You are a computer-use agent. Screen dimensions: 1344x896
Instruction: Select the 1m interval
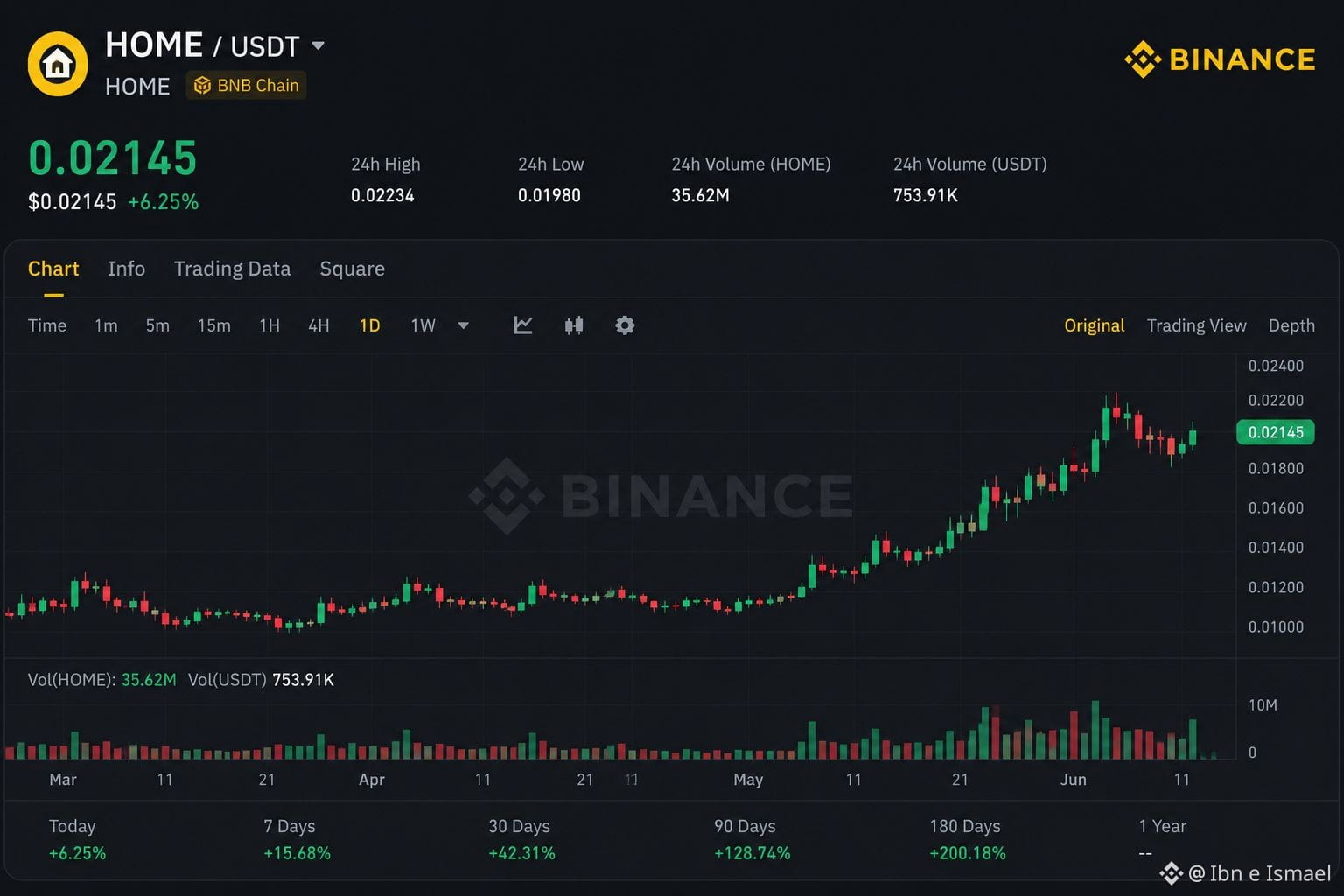[x=106, y=325]
